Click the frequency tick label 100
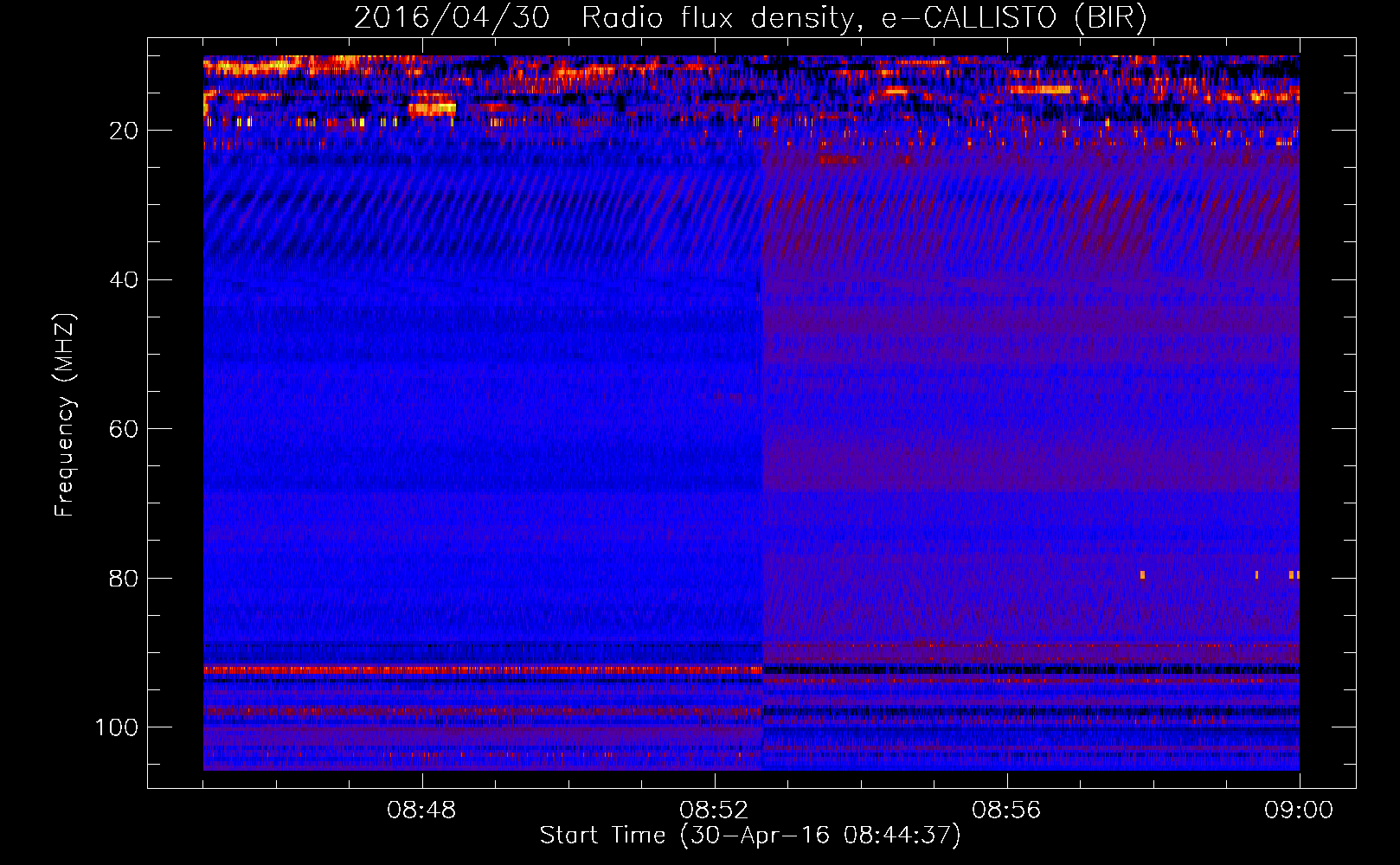1400x865 pixels. tap(117, 727)
